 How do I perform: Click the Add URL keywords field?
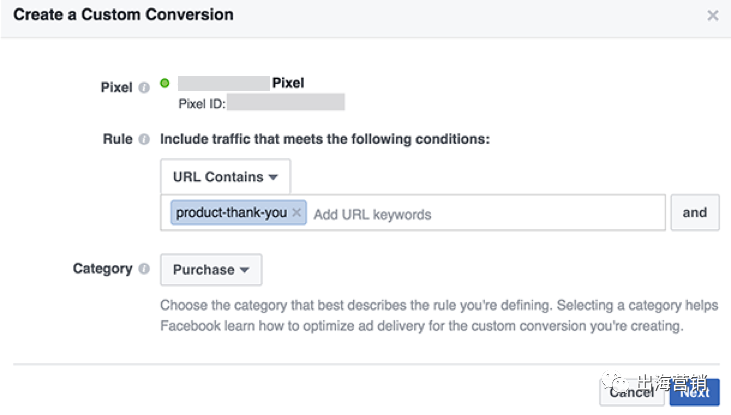click(x=480, y=214)
